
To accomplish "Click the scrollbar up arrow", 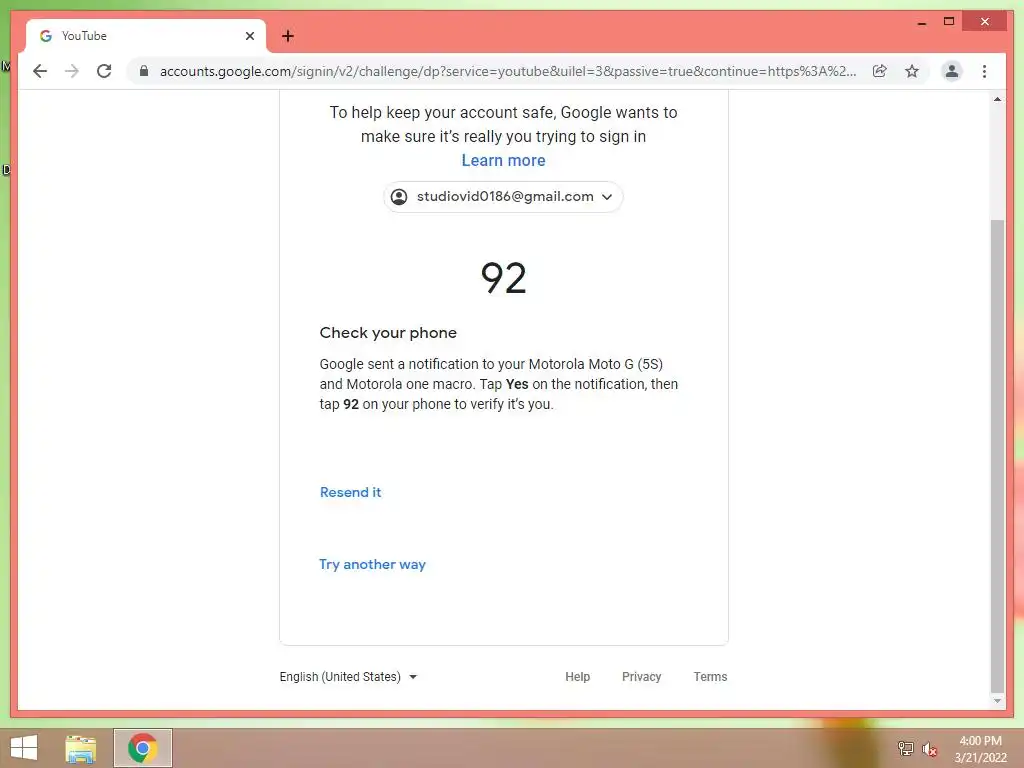I will click(997, 99).
